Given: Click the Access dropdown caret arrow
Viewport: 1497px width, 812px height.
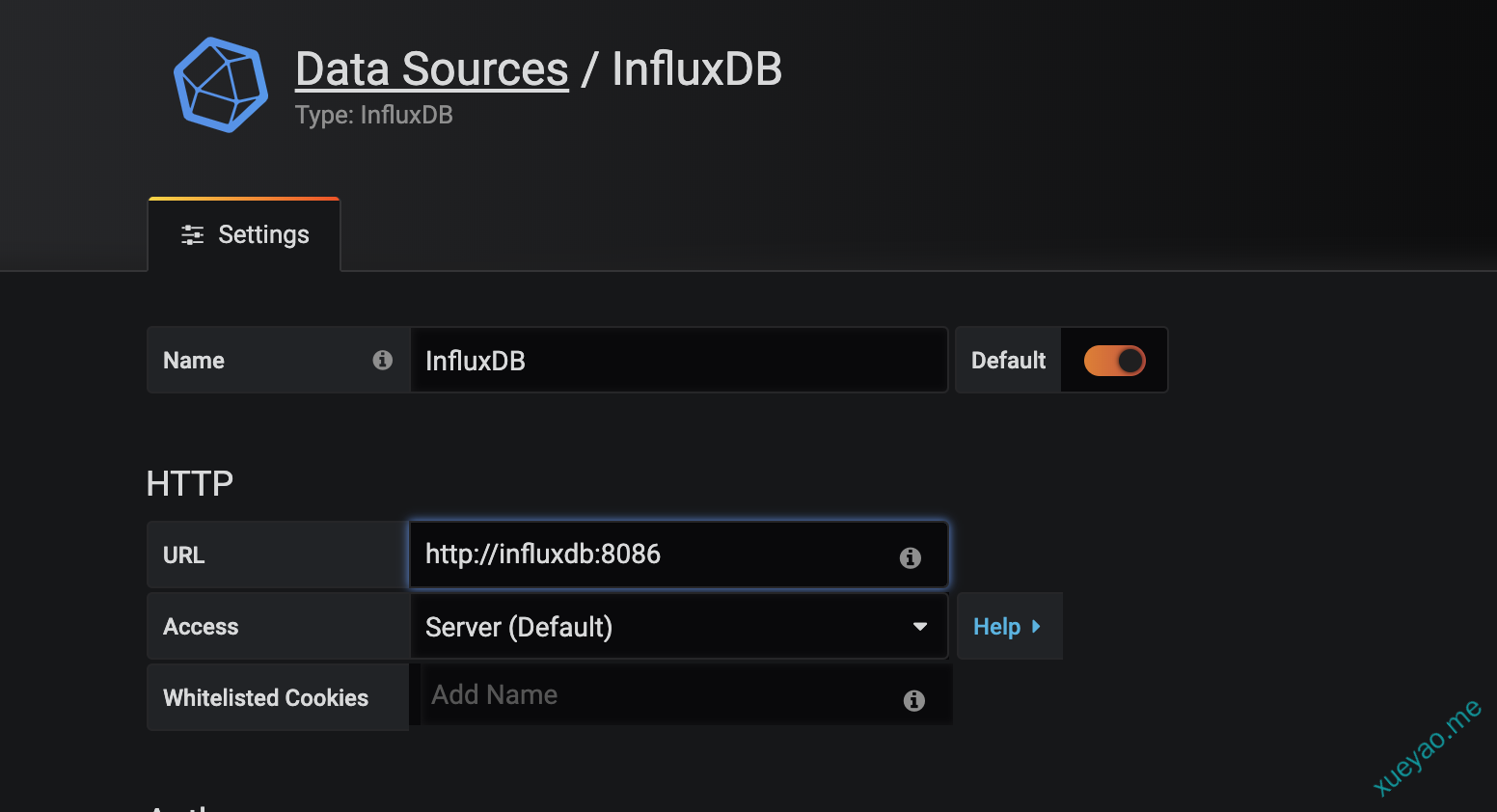Looking at the screenshot, I should tap(920, 627).
